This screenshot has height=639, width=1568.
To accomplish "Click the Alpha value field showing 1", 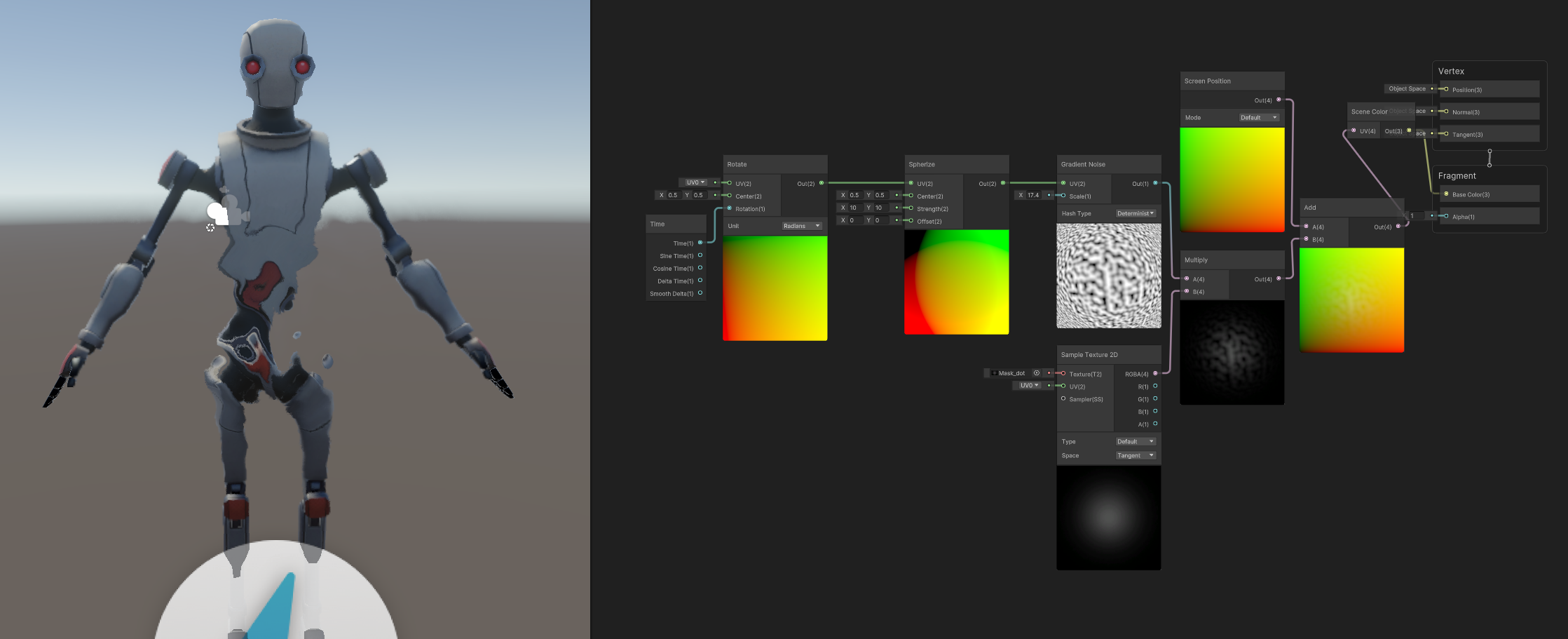I will pos(1417,215).
